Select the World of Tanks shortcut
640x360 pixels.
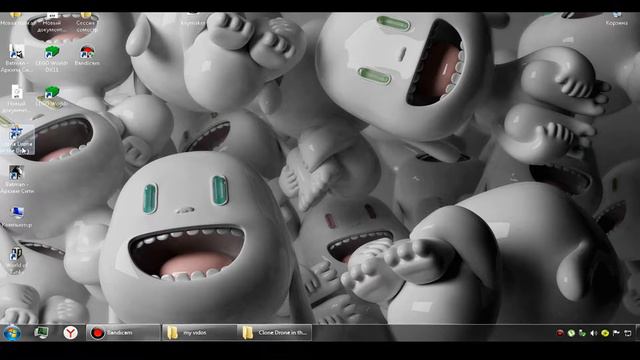click(16, 260)
